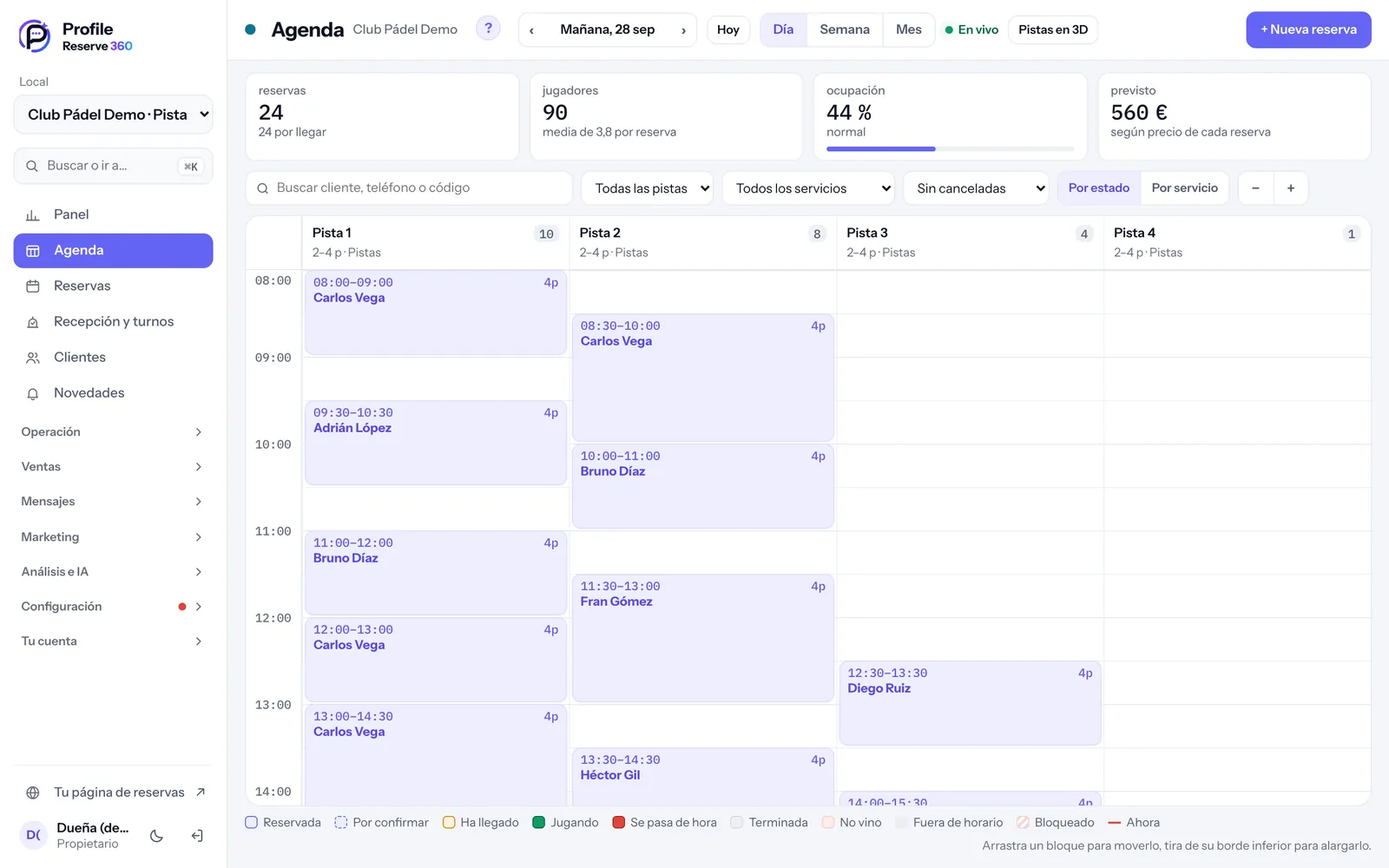Click the Se pasa de hora red swatch

click(x=618, y=823)
